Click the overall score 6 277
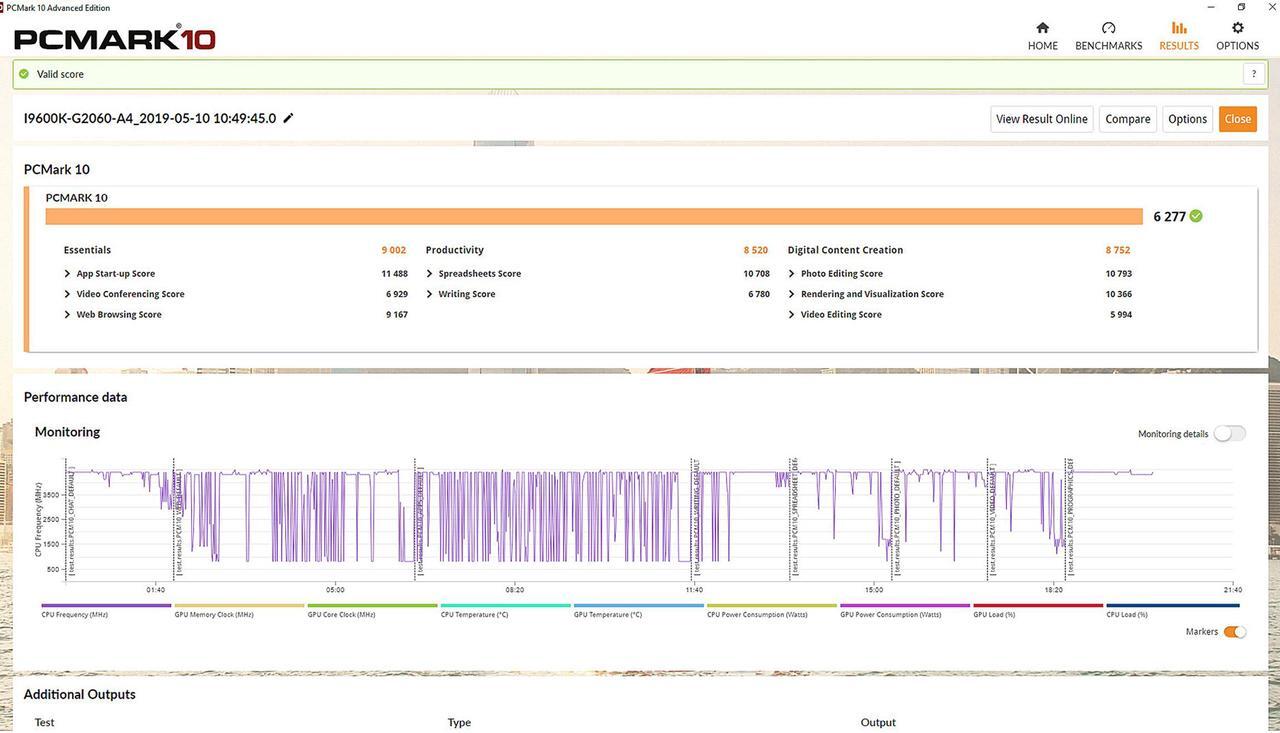1280x733 pixels. [x=1169, y=216]
